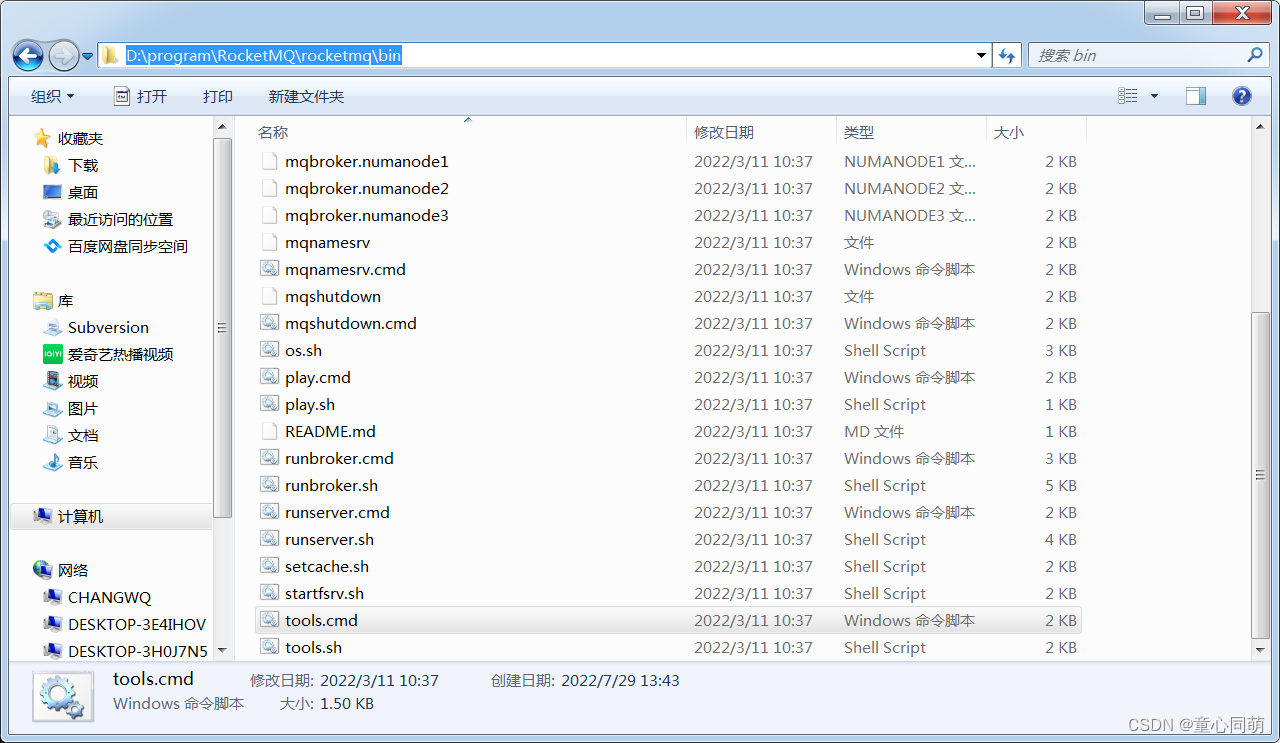Image resolution: width=1280 pixels, height=743 pixels.
Task: Click the runserver.cmd file icon
Action: [268, 512]
